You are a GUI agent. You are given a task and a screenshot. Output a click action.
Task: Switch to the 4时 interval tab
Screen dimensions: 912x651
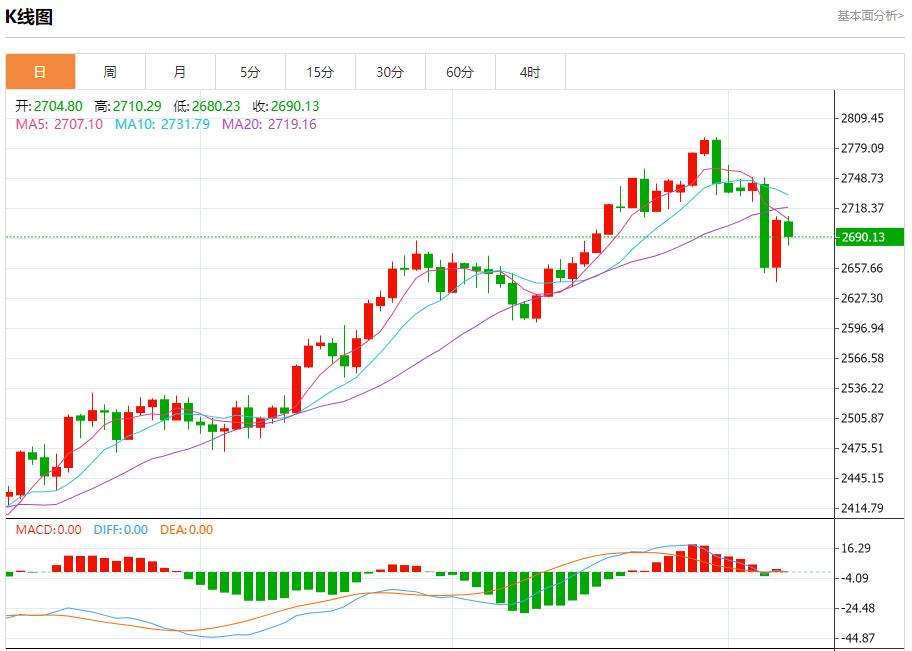(x=530, y=72)
